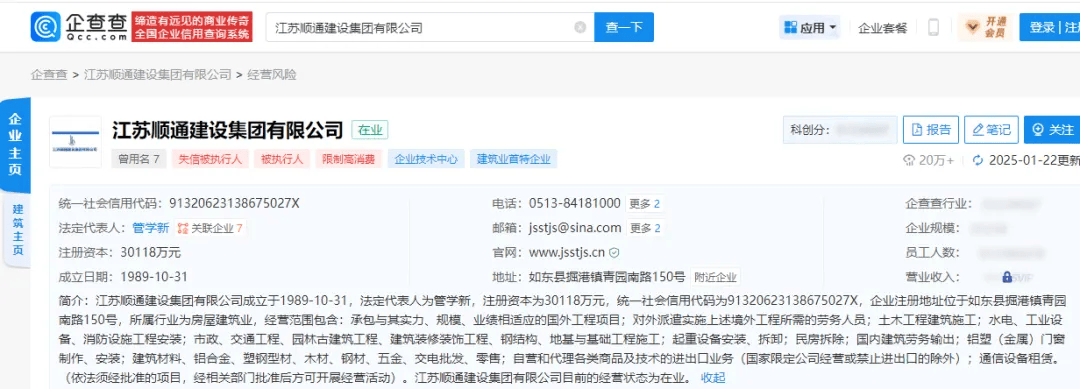Image resolution: width=1080 pixels, height=389 pixels.
Task: Expand 更多 2 next to email
Action: (645, 228)
